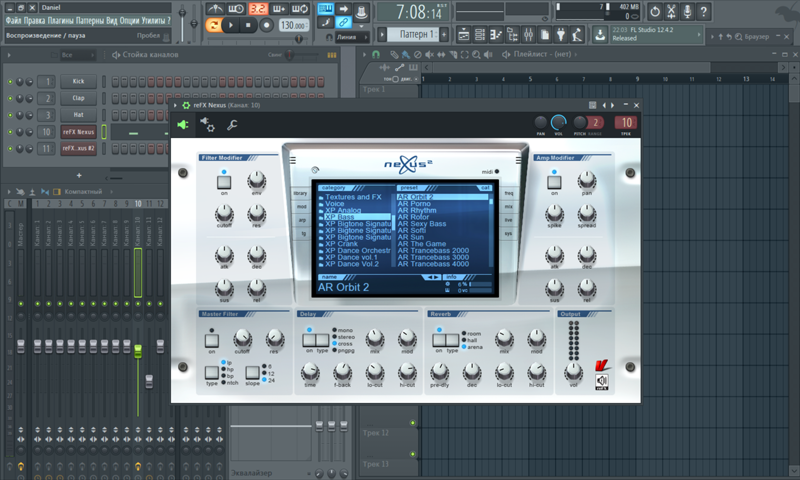800x480 pixels.
Task: Toggle the record button in transport
Action: pos(266,25)
